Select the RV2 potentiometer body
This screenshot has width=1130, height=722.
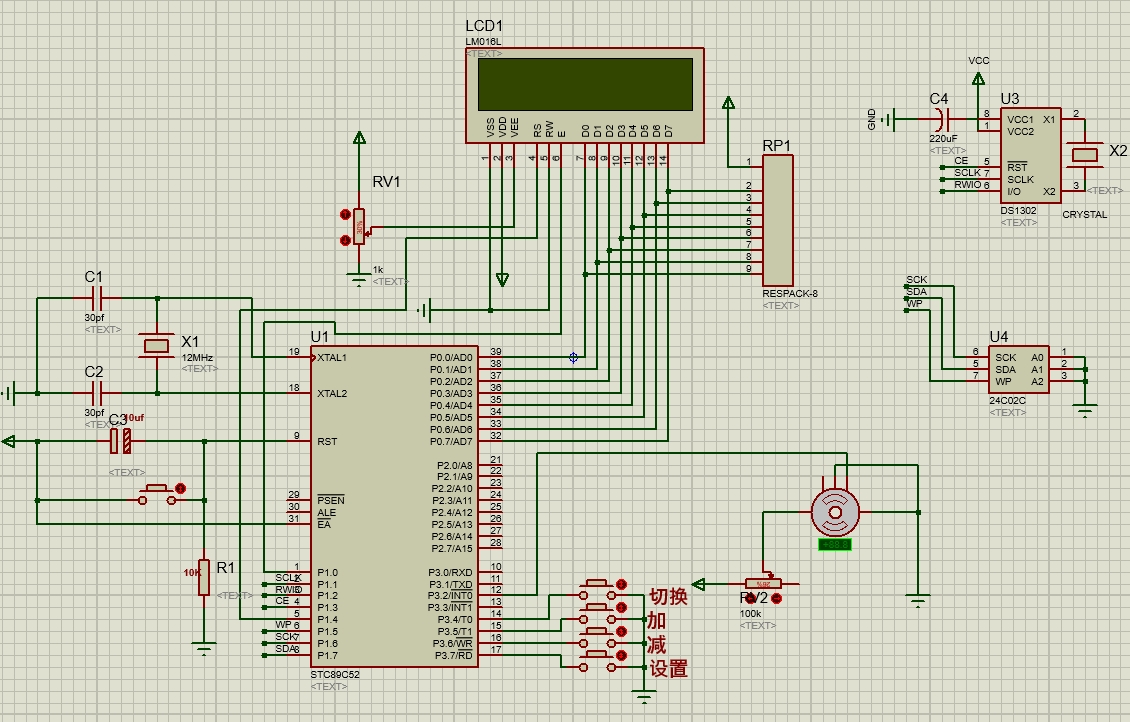(x=763, y=584)
